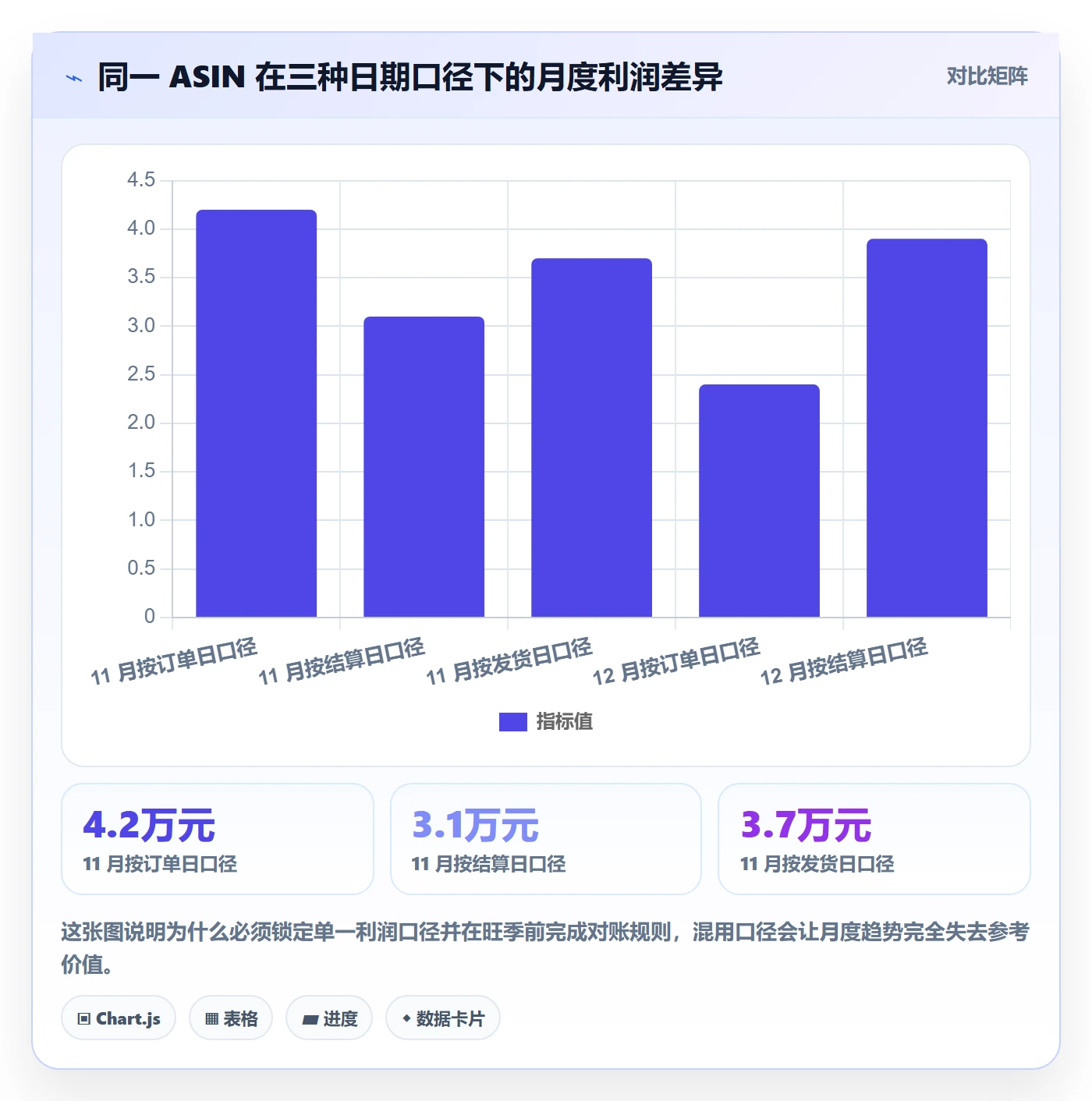Click the lightning icon beside the title
The width and height of the screenshot is (1092, 1101).
tap(74, 78)
